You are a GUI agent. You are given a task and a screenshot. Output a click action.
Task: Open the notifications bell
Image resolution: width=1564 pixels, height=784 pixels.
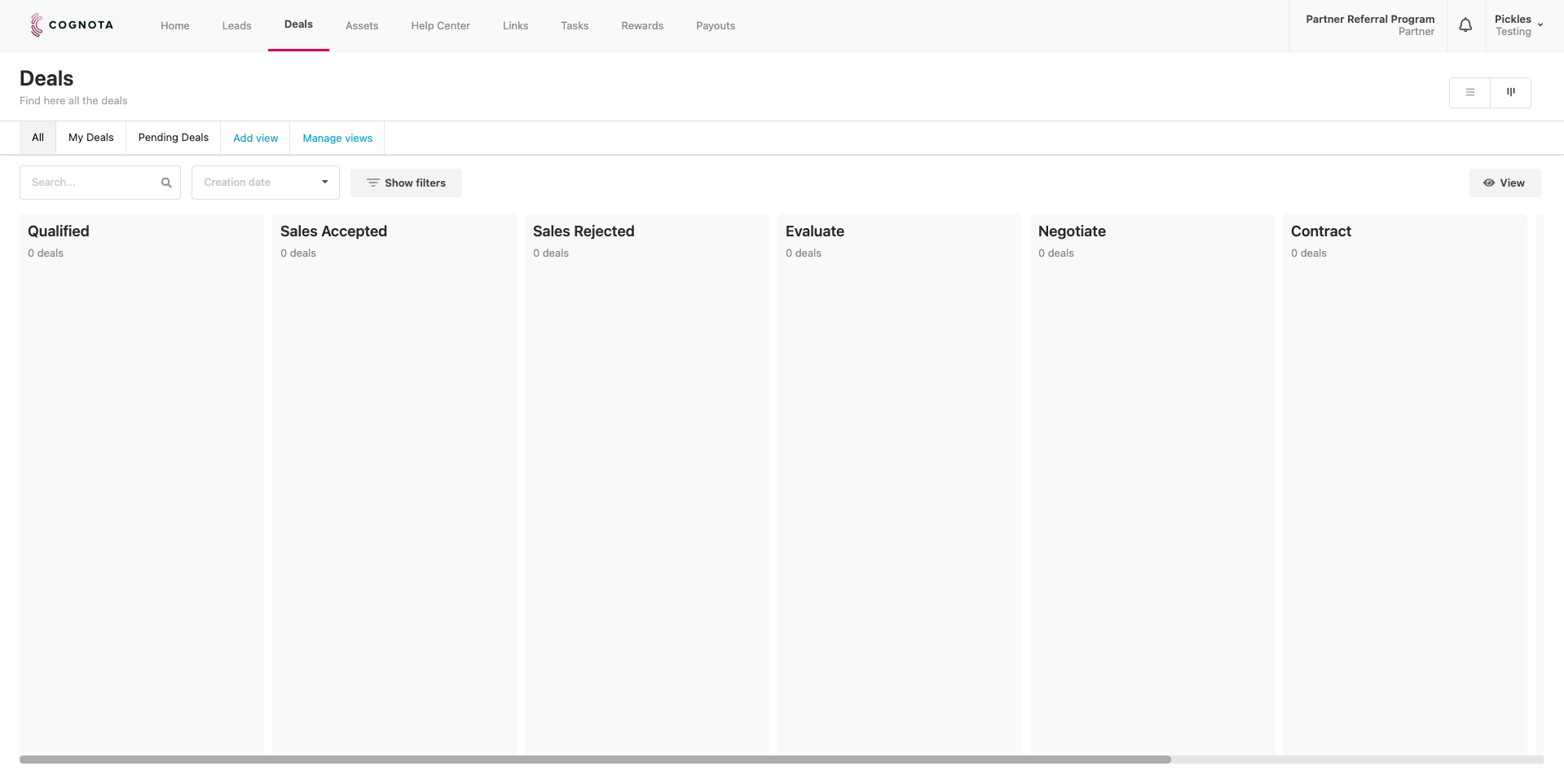click(x=1465, y=25)
